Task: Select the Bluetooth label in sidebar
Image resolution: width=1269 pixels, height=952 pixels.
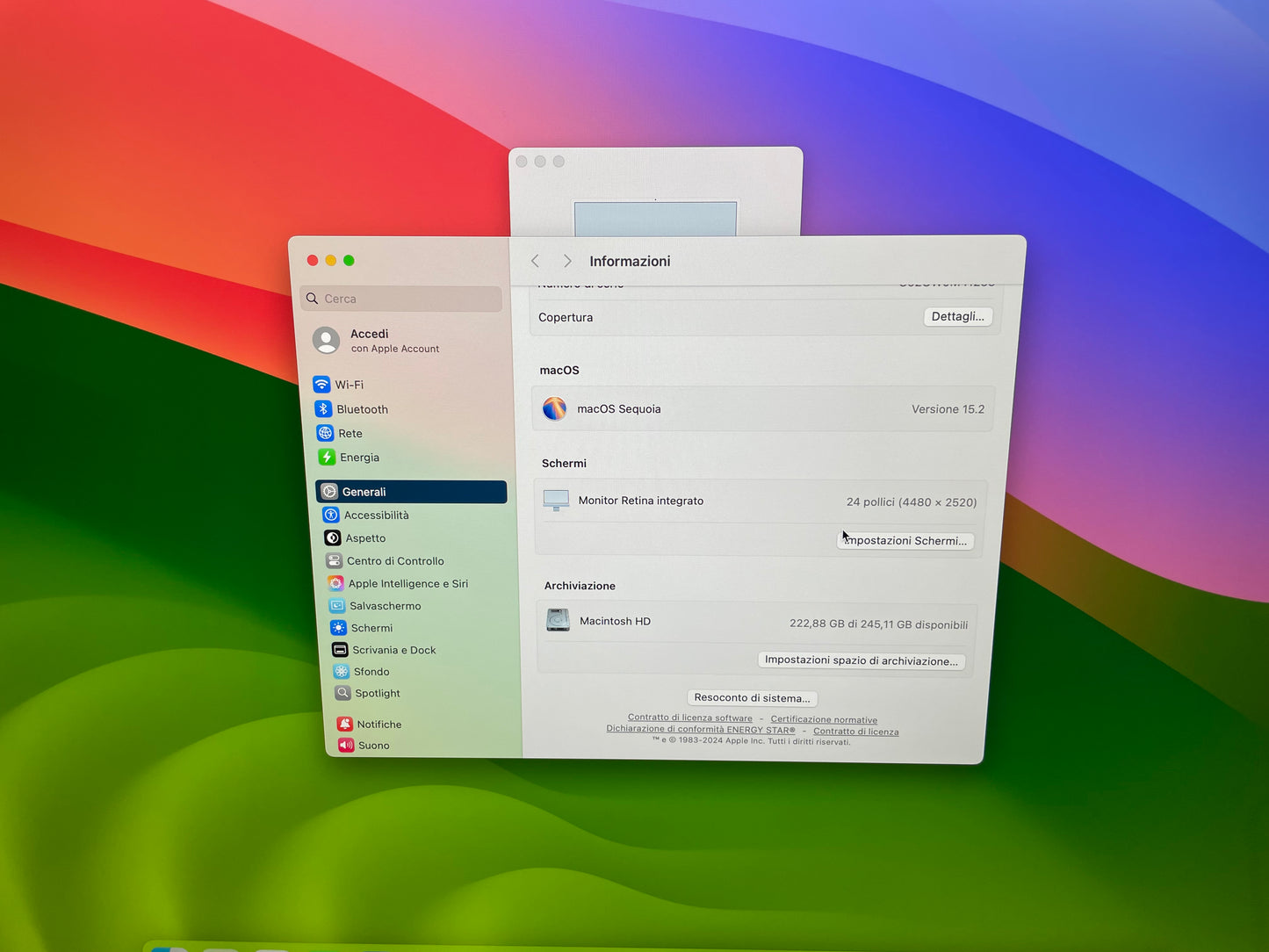Action: click(363, 409)
